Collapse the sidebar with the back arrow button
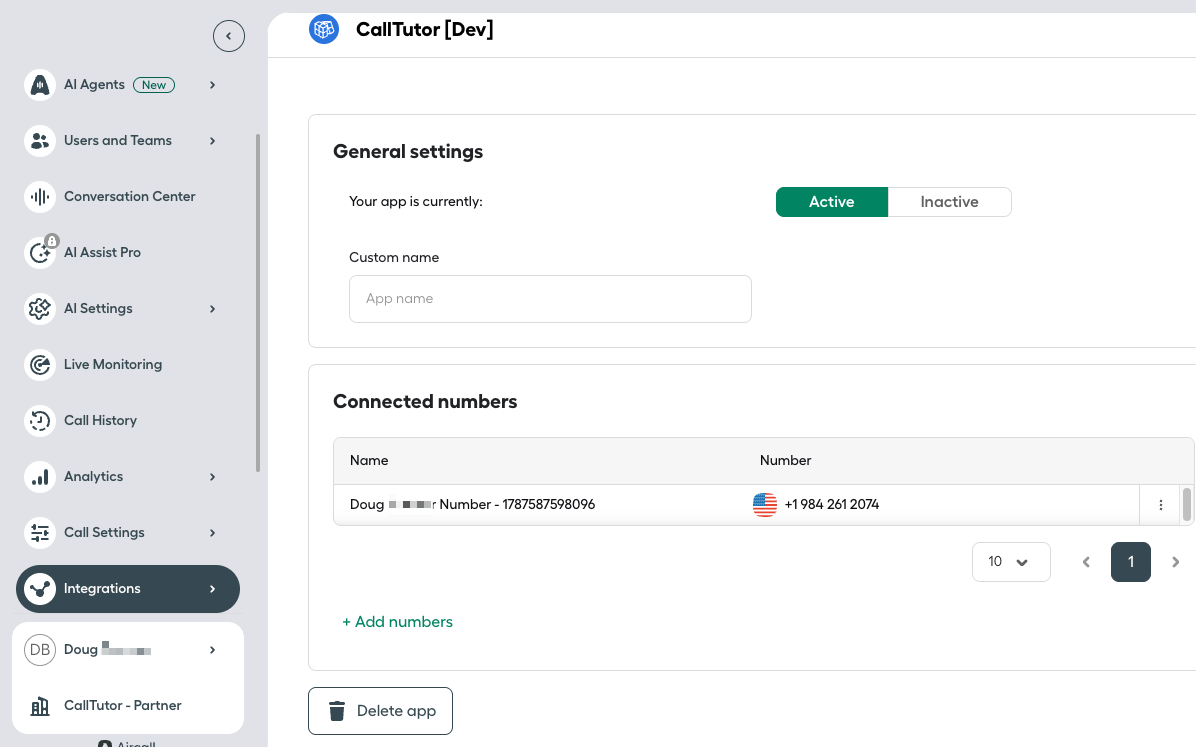This screenshot has width=1196, height=747. point(229,36)
